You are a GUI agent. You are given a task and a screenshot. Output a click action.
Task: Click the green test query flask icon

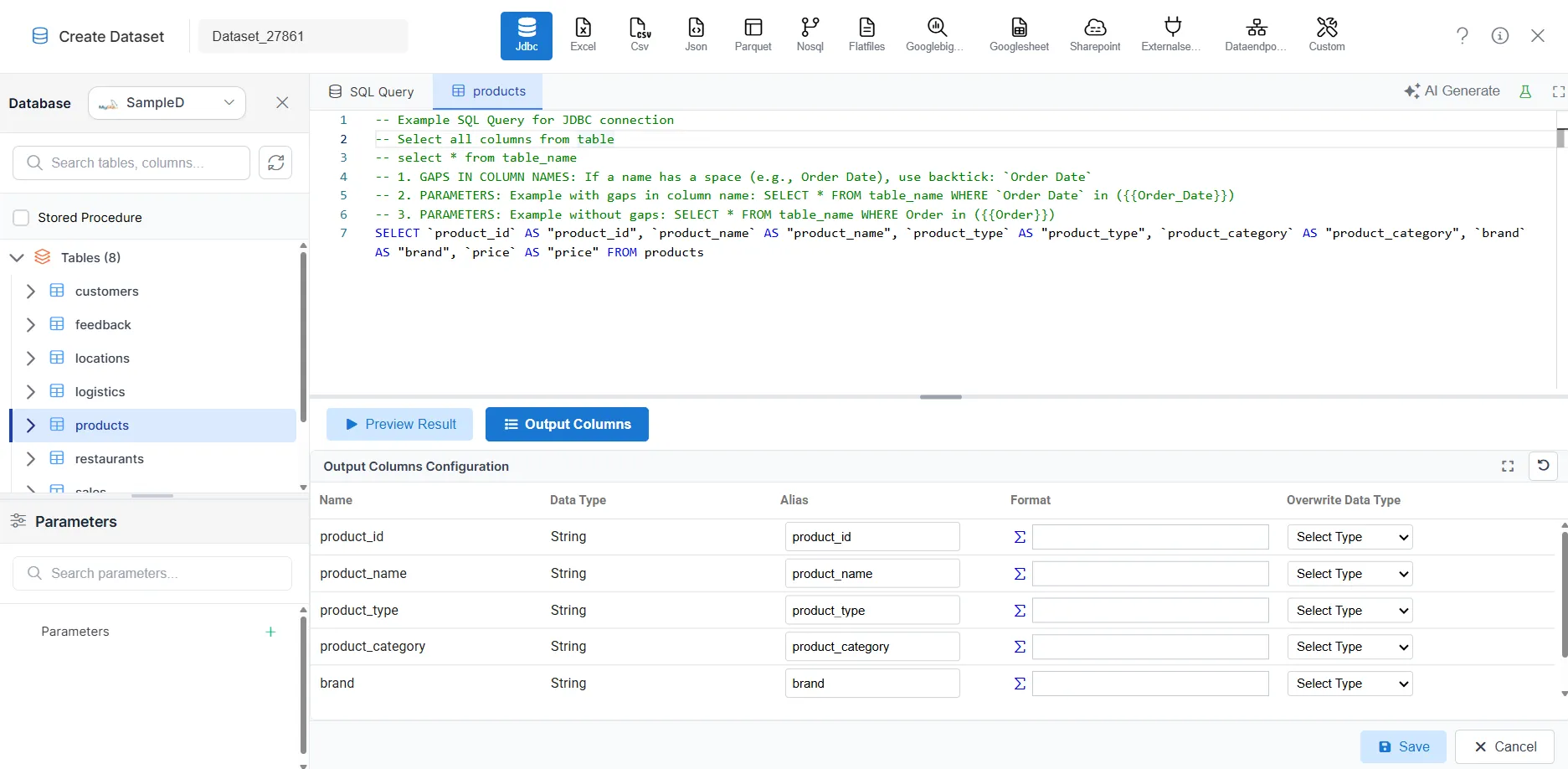pos(1525,90)
